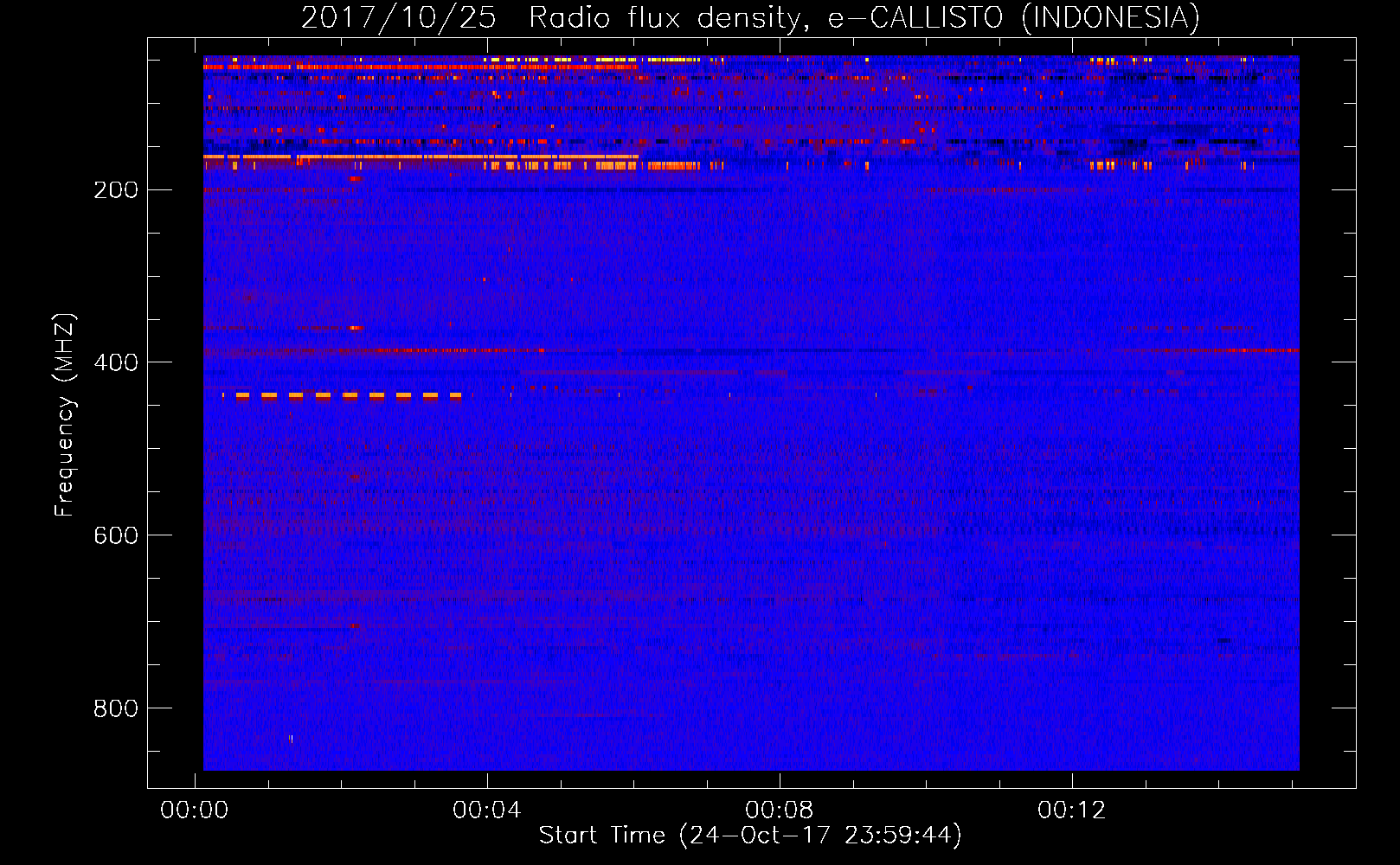The image size is (1400, 865).
Task: Click the 00:08 time tick label
Action: 780,811
